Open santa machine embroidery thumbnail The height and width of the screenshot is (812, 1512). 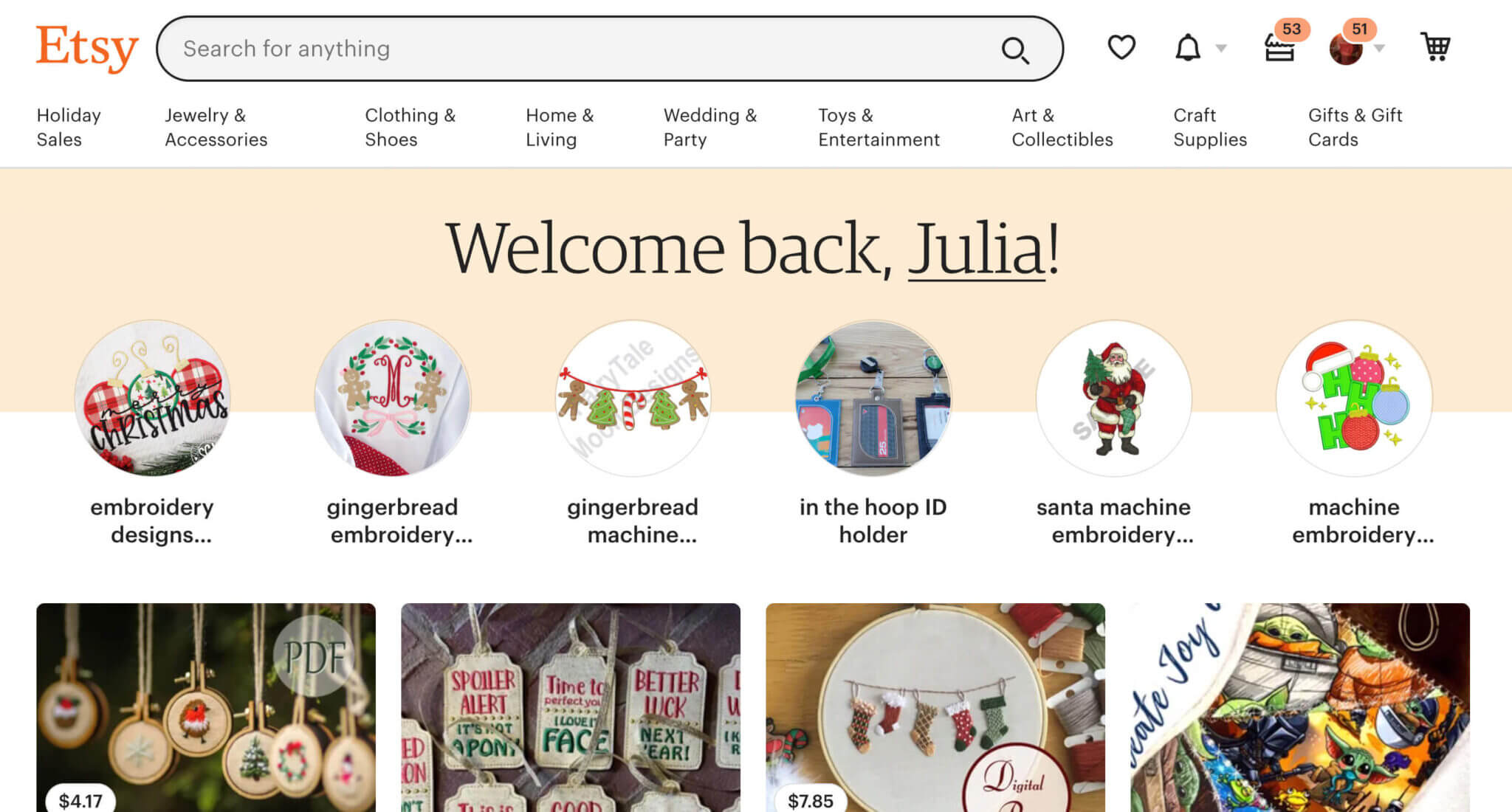1113,398
